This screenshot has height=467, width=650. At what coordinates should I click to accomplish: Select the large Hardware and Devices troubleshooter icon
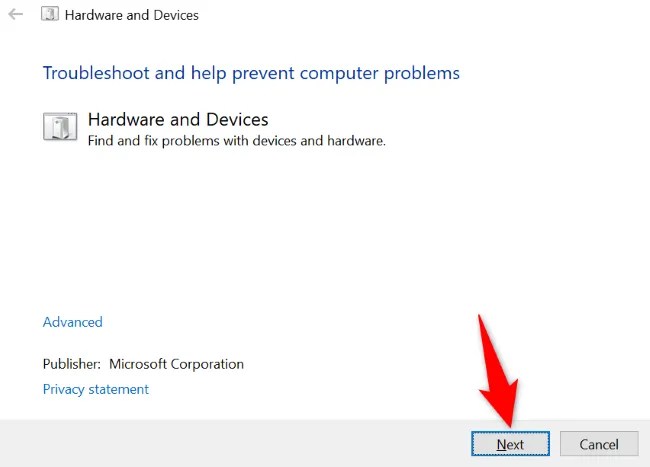coord(60,126)
